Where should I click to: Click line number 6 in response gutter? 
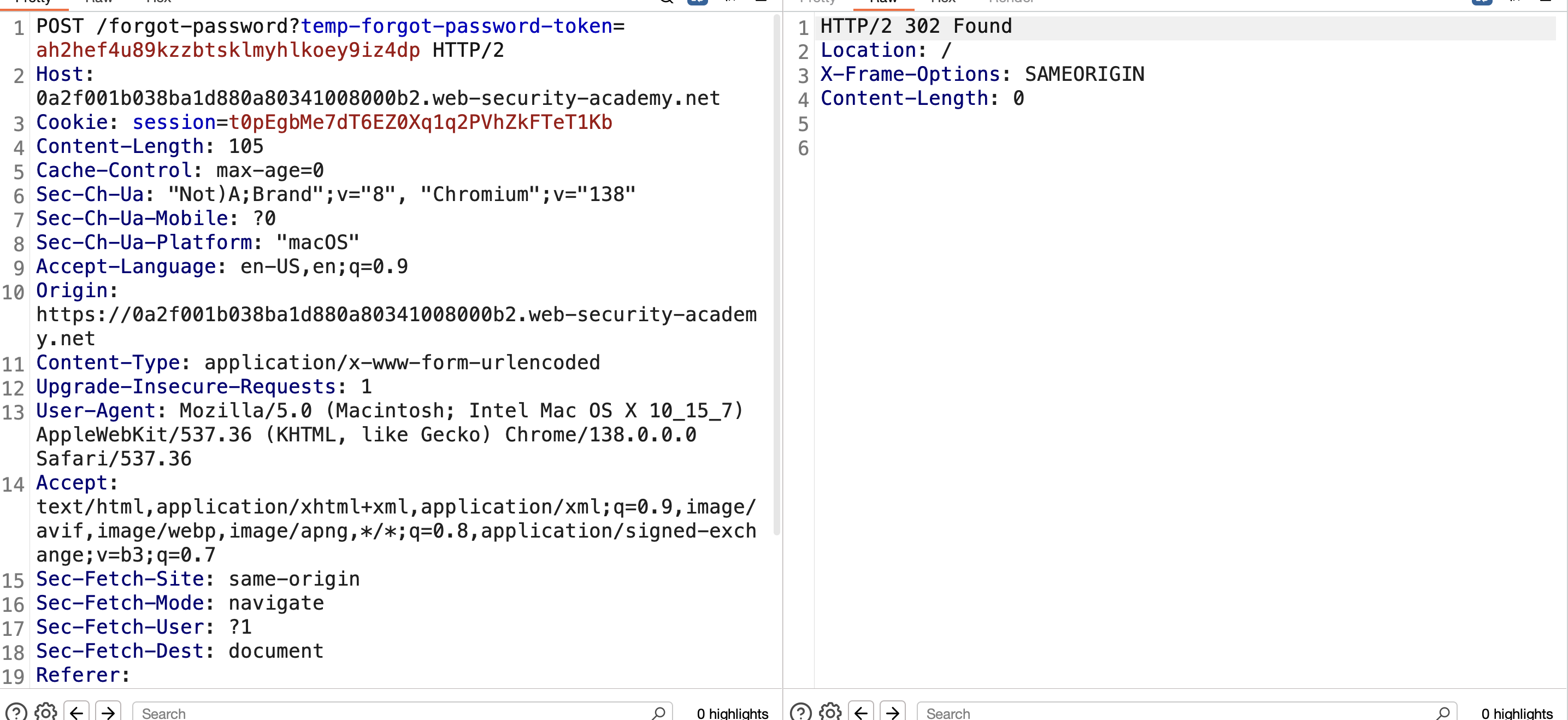[x=803, y=148]
